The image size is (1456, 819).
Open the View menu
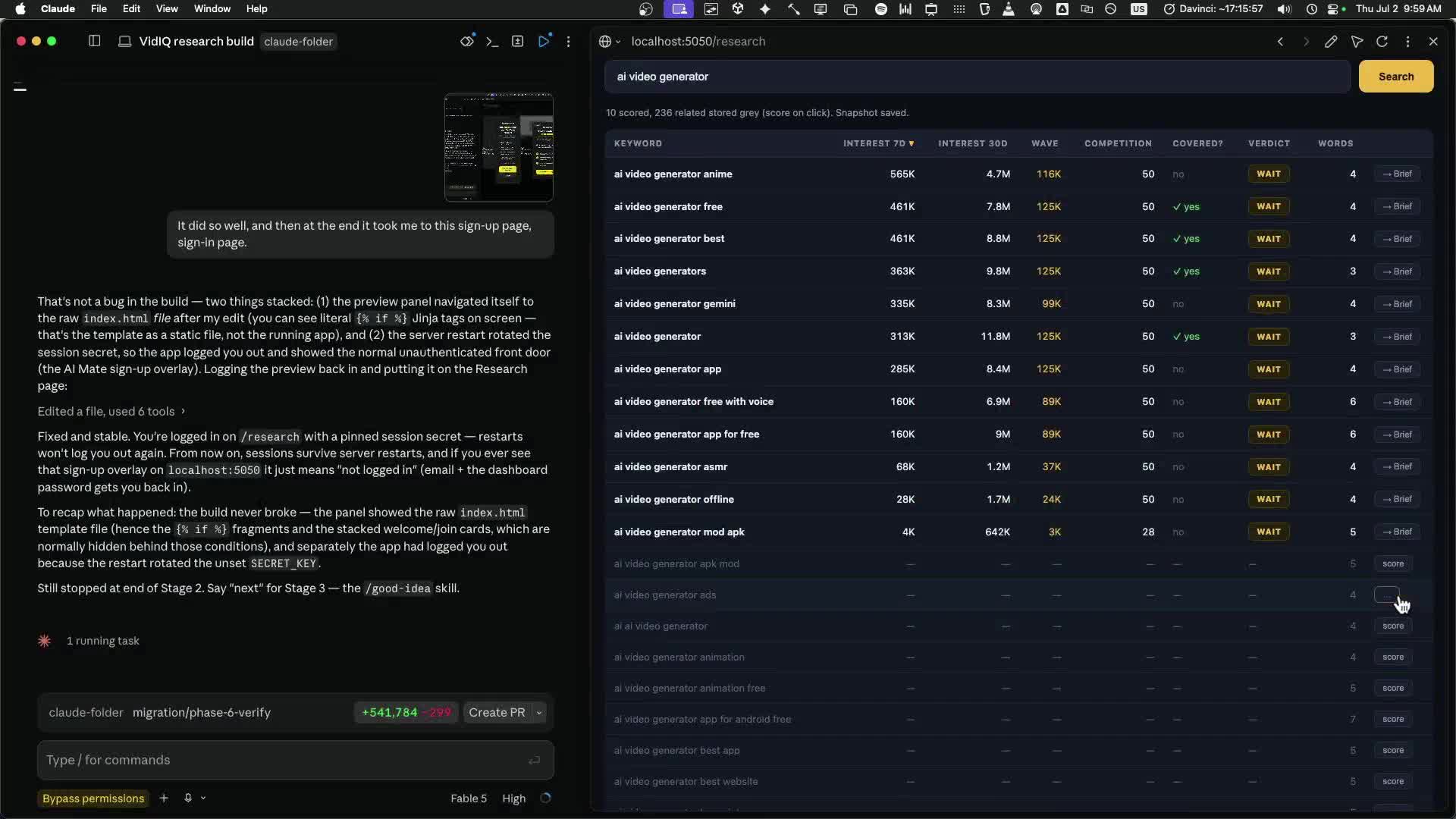(167, 9)
